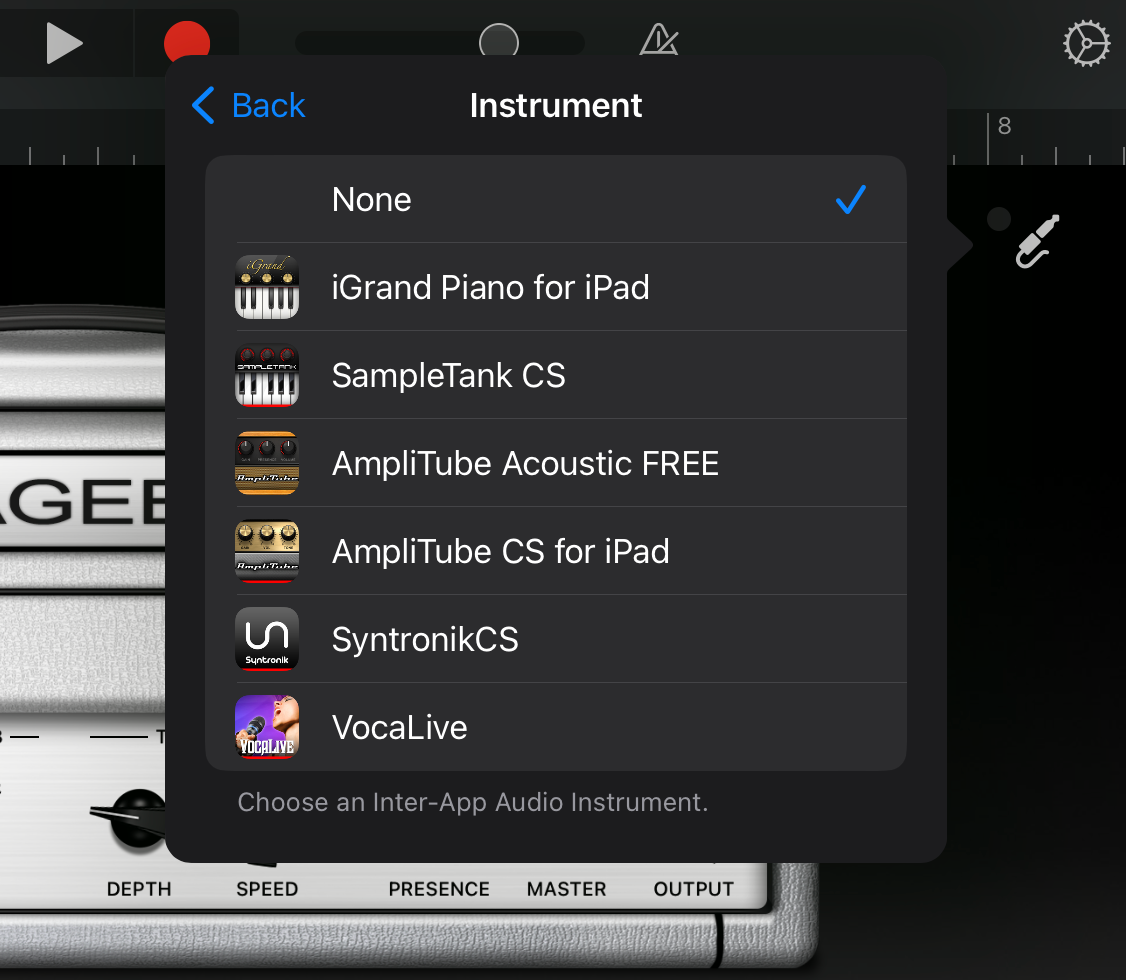Click the blue checkmark next to None
The image size is (1126, 980).
(x=851, y=200)
